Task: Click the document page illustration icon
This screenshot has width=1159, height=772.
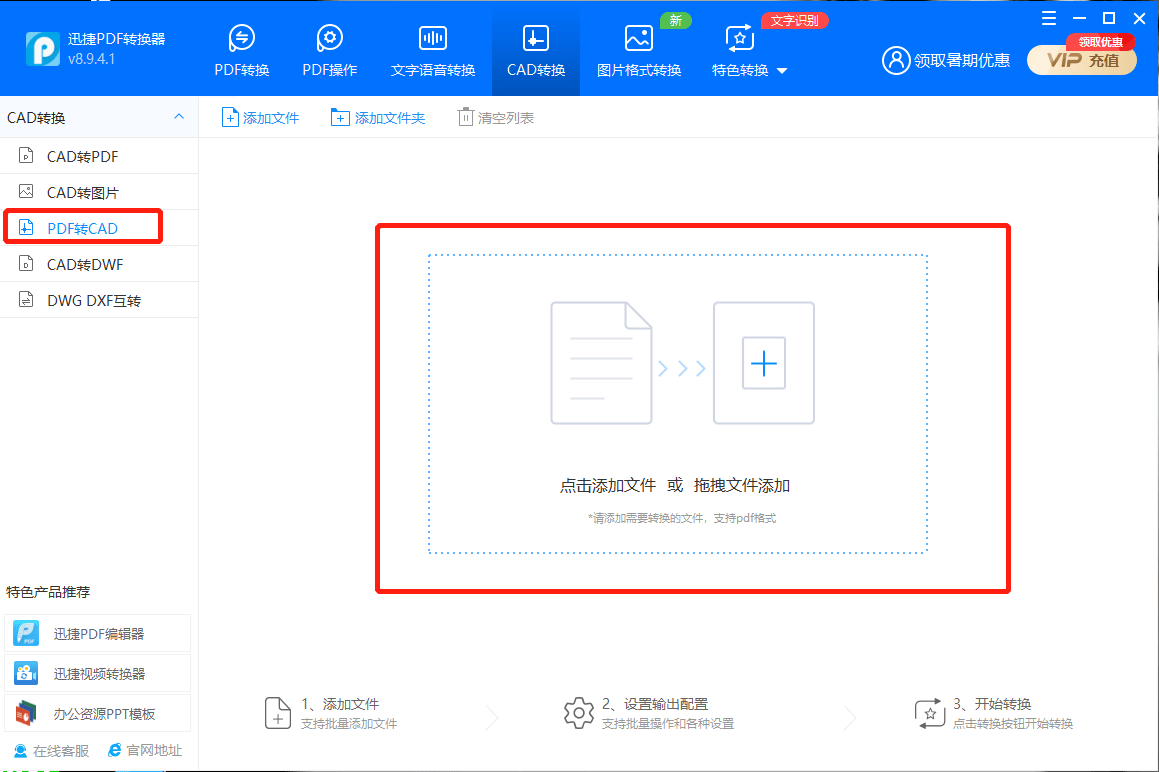Action: pos(601,363)
